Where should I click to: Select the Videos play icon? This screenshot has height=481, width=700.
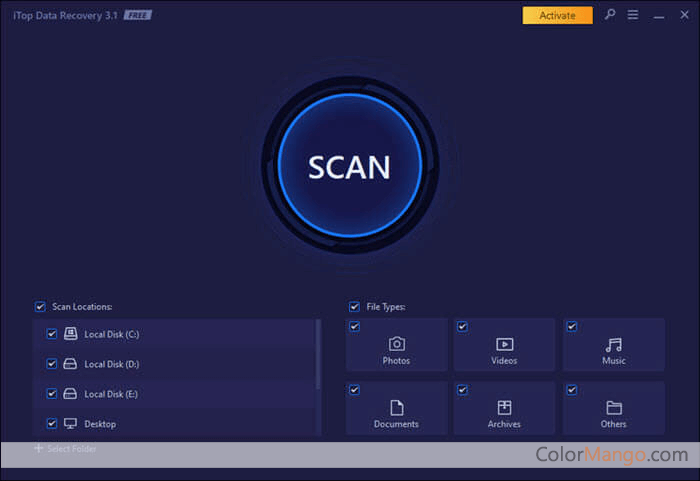pos(504,344)
